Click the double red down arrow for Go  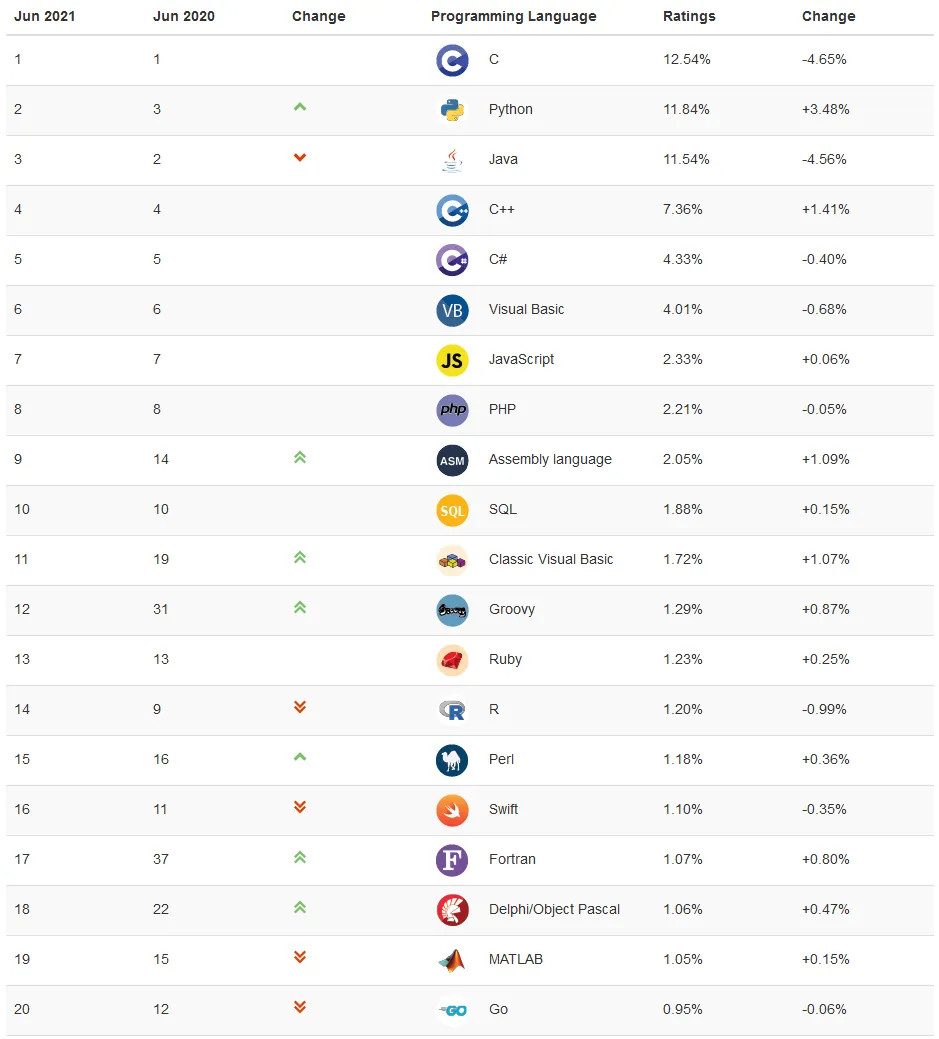pos(300,1007)
